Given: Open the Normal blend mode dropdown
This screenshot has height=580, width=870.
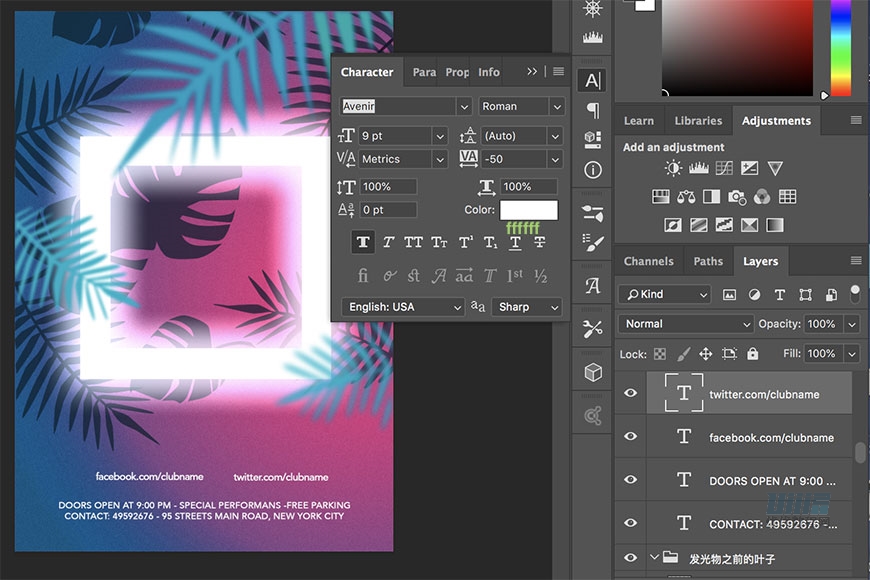Looking at the screenshot, I should point(686,324).
